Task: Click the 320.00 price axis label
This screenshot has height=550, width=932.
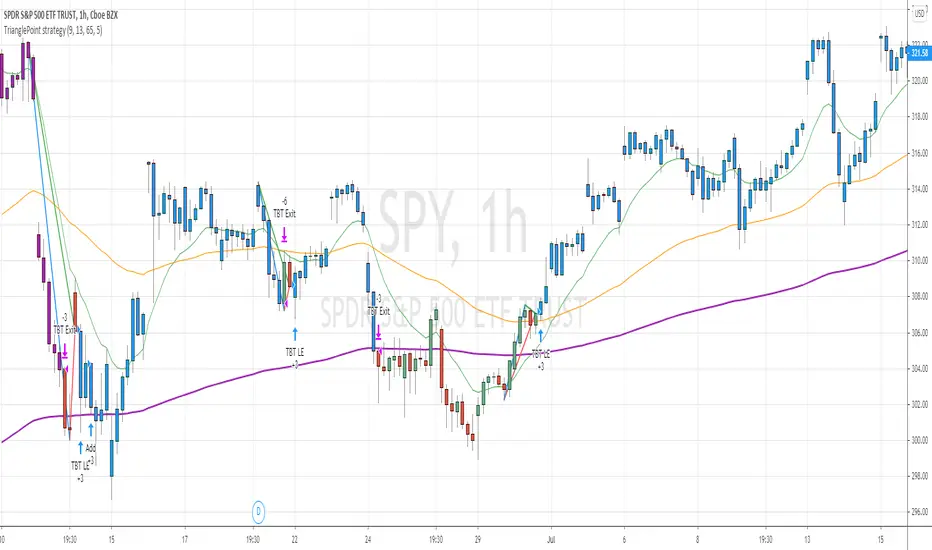Action: point(919,80)
